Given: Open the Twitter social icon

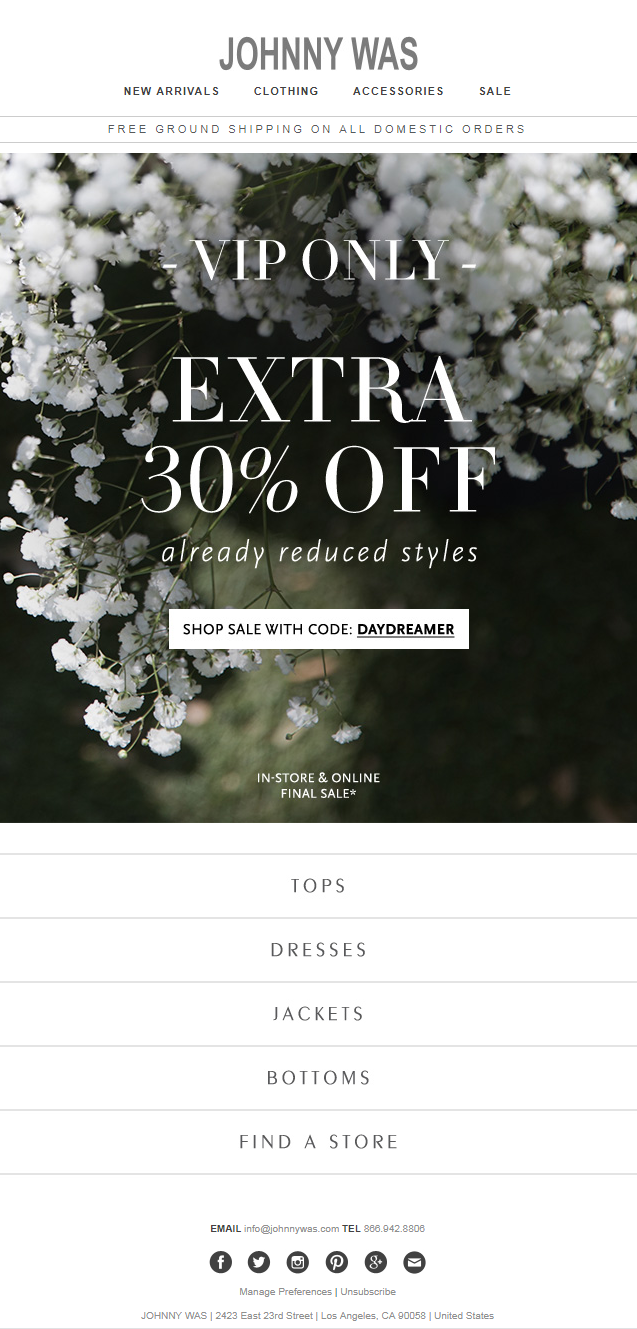Looking at the screenshot, I should 259,1262.
